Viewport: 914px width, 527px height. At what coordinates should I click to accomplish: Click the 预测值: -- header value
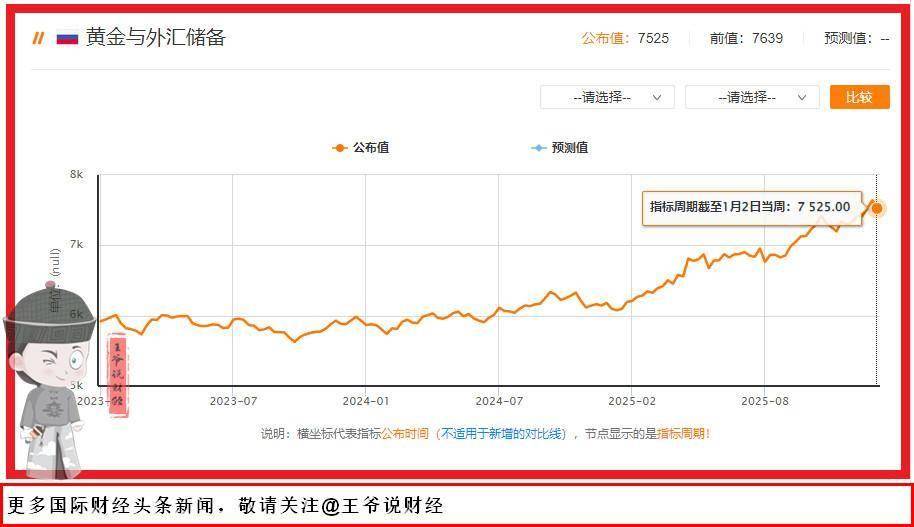(x=856, y=38)
